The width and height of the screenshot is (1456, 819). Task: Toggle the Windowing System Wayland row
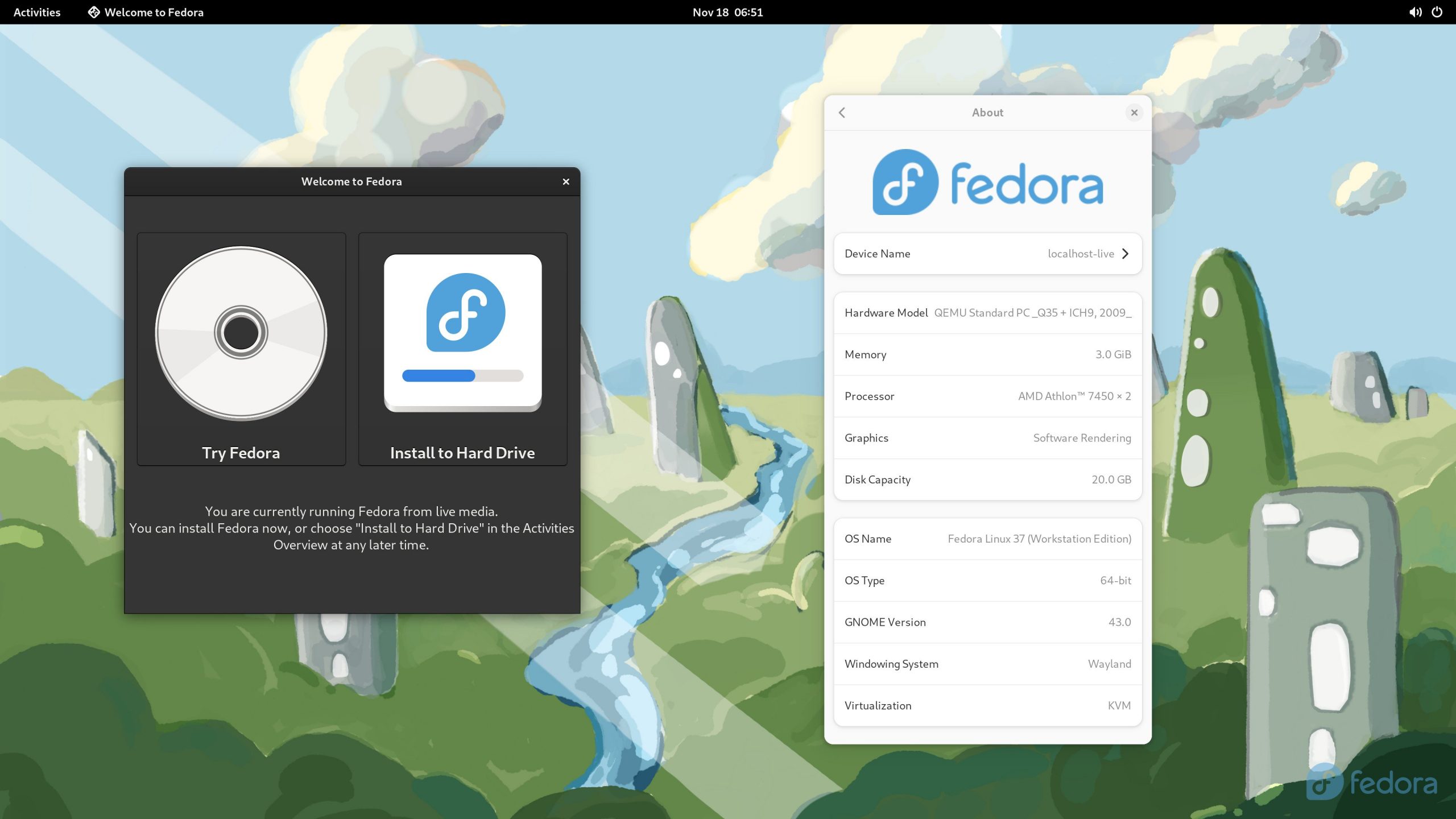click(987, 663)
